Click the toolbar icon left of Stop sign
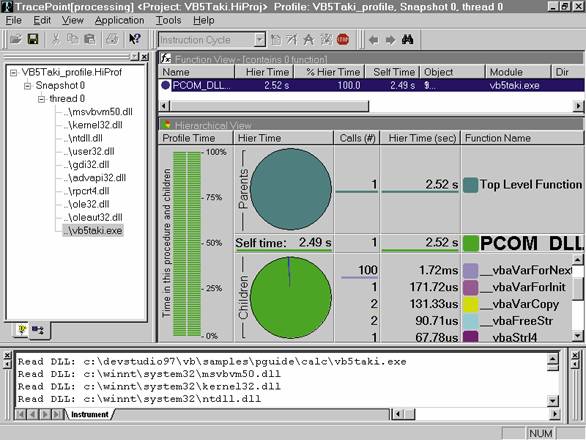 click(x=326, y=40)
